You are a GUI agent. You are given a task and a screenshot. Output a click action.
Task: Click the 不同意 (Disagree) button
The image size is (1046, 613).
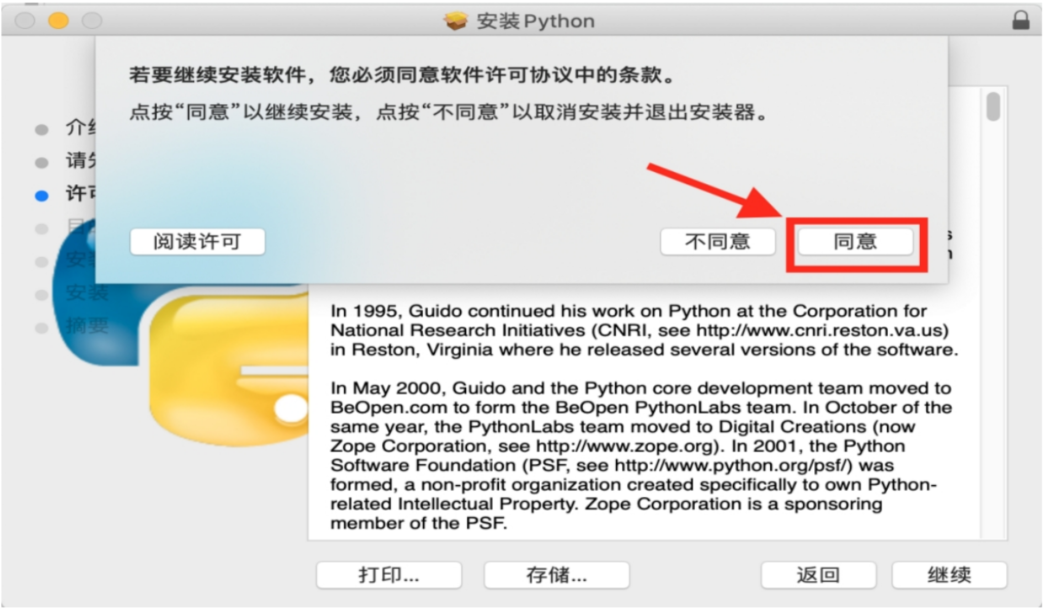718,241
